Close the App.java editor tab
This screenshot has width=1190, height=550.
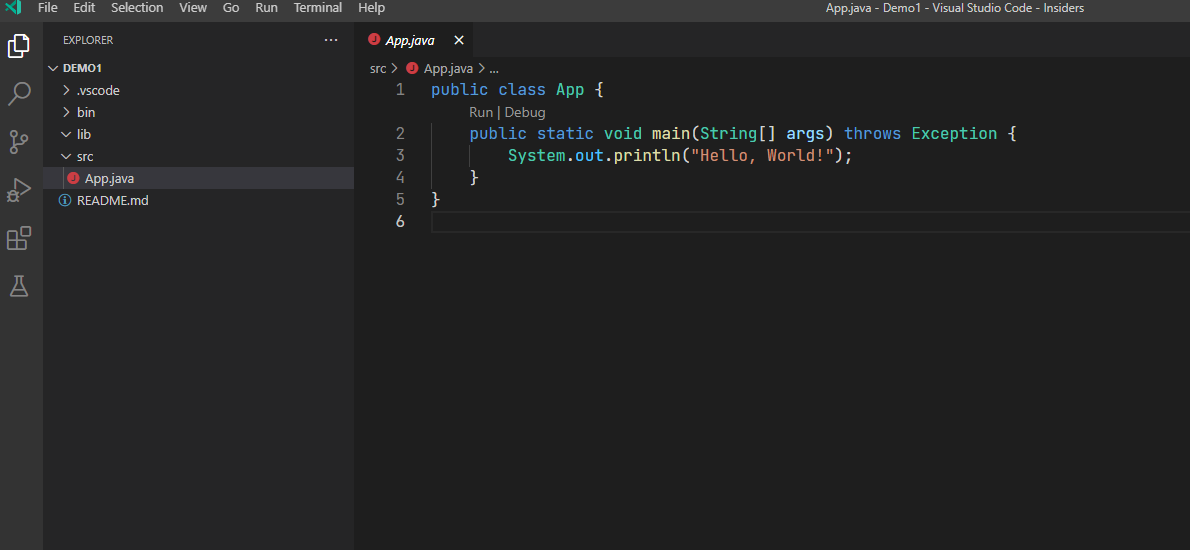pyautogui.click(x=459, y=40)
